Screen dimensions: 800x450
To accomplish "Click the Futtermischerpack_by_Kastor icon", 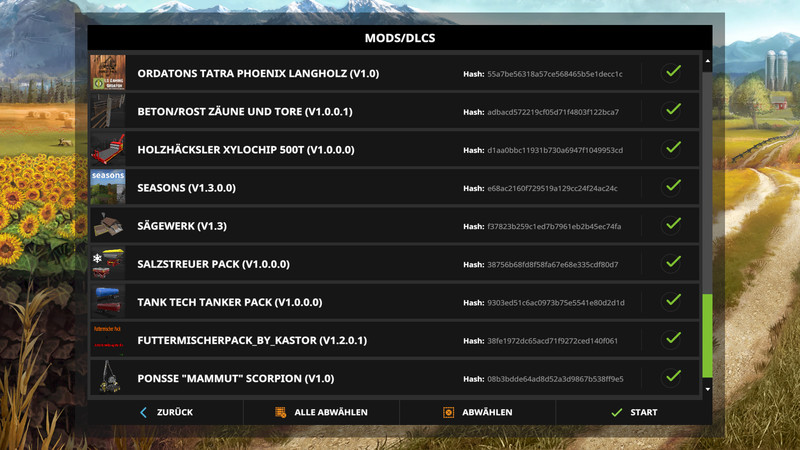I will point(108,340).
